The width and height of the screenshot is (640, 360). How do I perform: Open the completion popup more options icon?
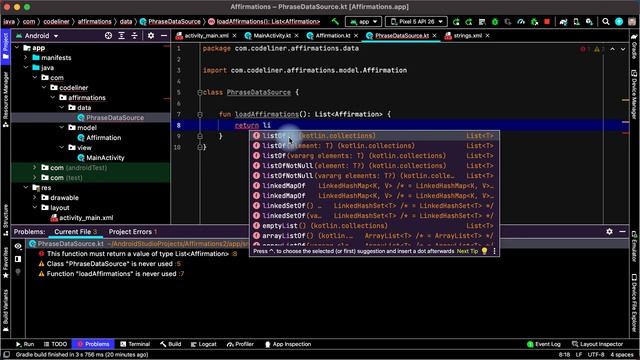point(494,251)
